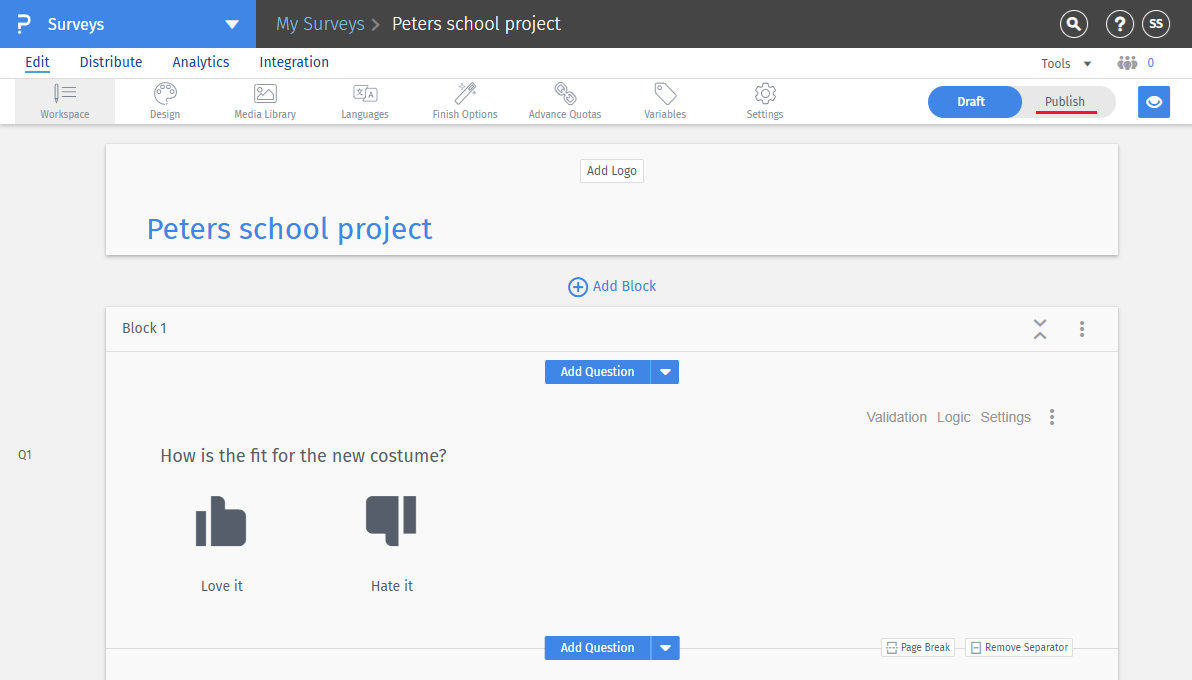Open the Media Library

tap(265, 101)
